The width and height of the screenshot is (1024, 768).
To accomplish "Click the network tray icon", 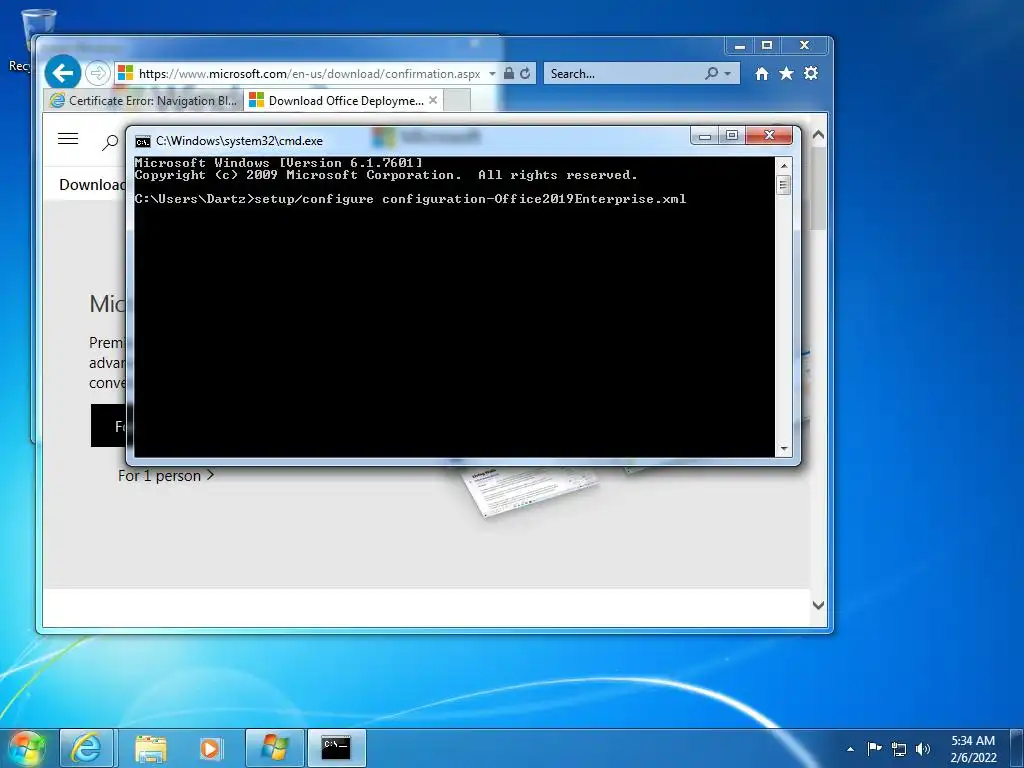I will pos(899,749).
